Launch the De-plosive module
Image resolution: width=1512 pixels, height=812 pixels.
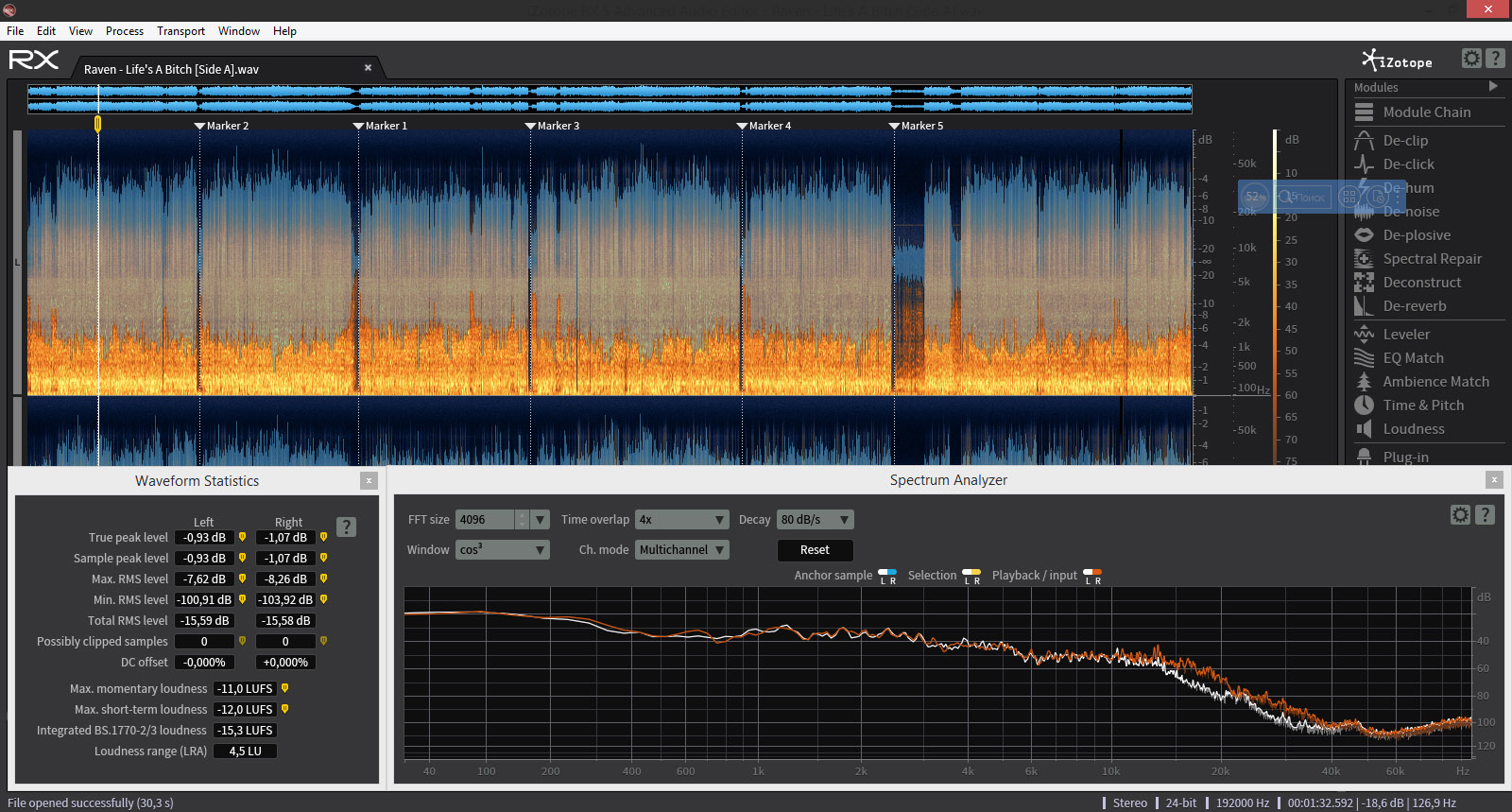click(x=1416, y=234)
